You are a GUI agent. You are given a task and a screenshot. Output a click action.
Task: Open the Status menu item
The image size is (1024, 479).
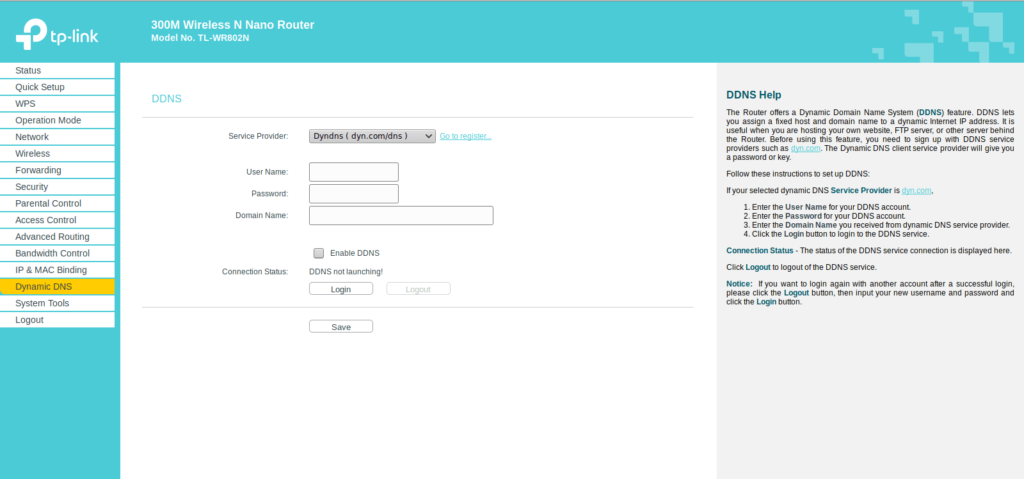pyautogui.click(x=28, y=70)
